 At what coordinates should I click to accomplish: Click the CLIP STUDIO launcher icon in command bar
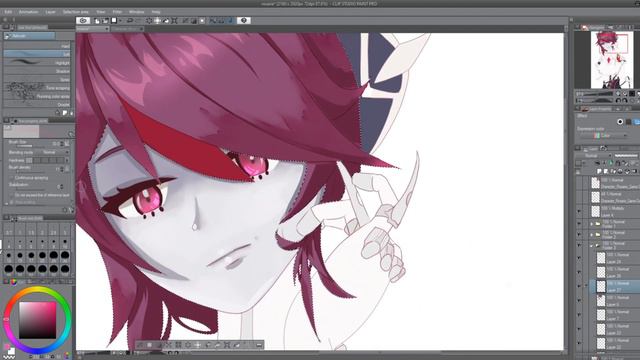coord(83,20)
